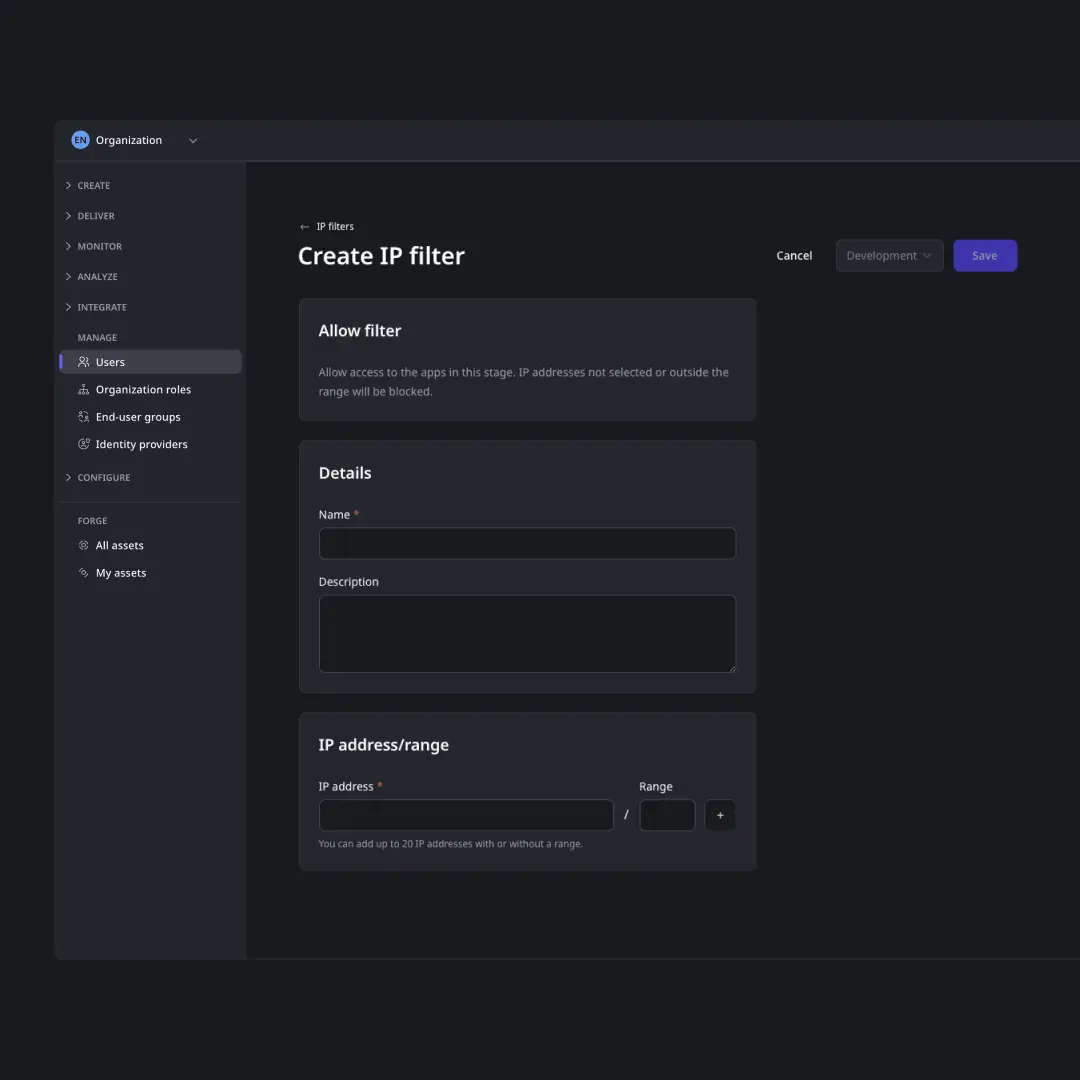1080x1080 pixels.
Task: Click the Name input field
Action: tap(527, 543)
